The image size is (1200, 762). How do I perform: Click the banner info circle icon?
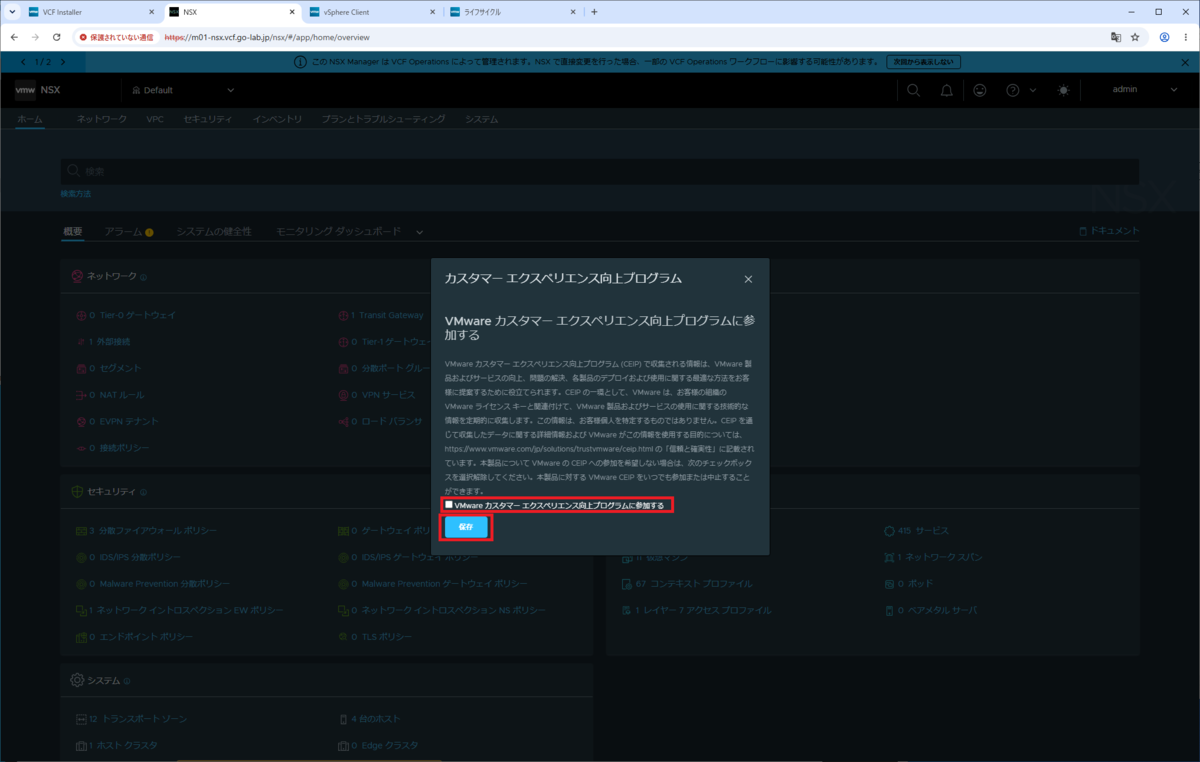pyautogui.click(x=300, y=62)
